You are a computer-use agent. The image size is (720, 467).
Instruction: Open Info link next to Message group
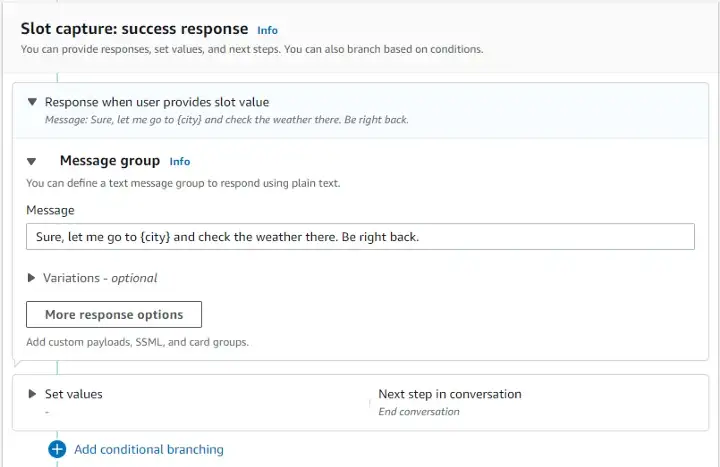click(x=179, y=161)
